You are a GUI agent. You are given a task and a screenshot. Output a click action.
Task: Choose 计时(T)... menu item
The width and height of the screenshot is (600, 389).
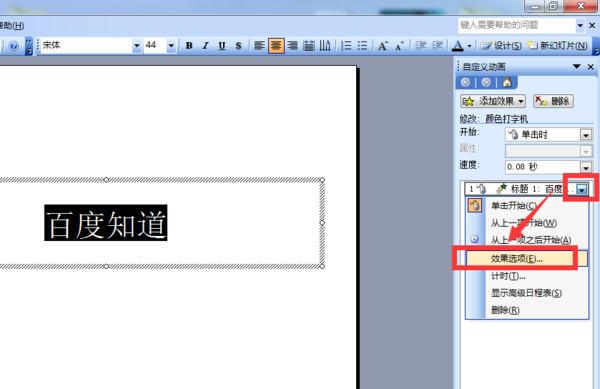[x=527, y=276]
